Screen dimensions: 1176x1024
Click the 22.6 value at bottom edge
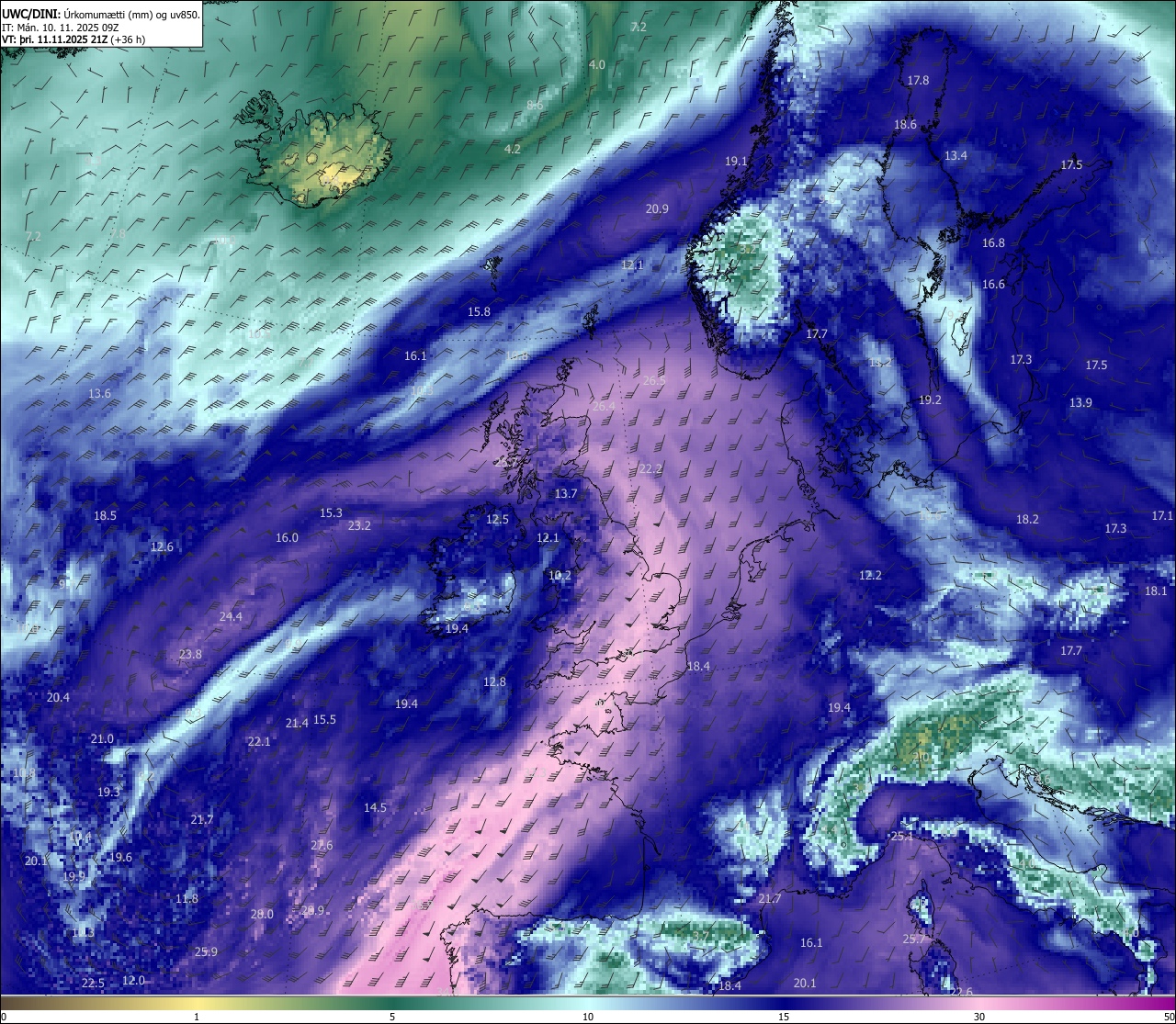[961, 992]
